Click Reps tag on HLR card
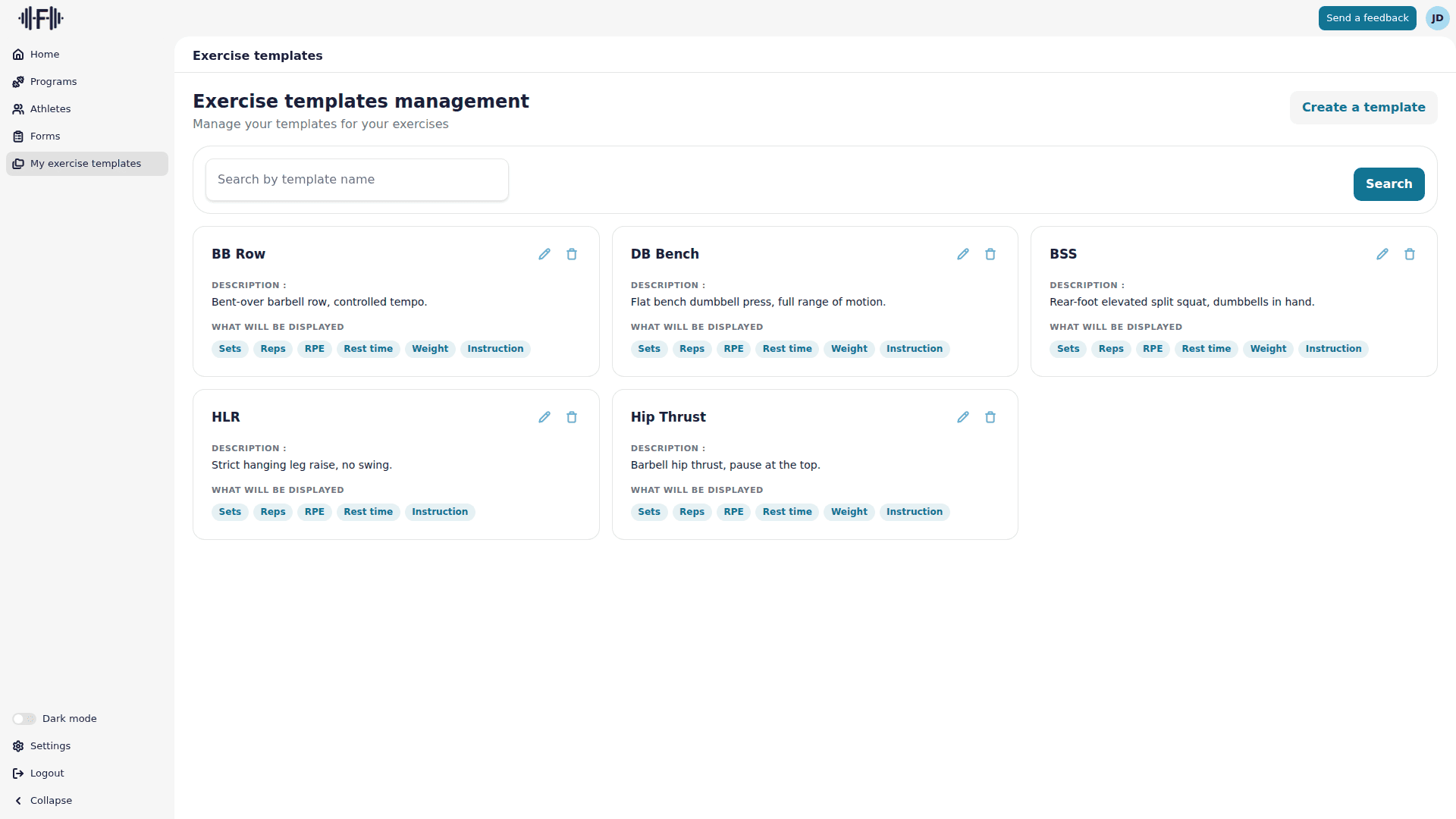The image size is (1456, 819). coord(273,512)
